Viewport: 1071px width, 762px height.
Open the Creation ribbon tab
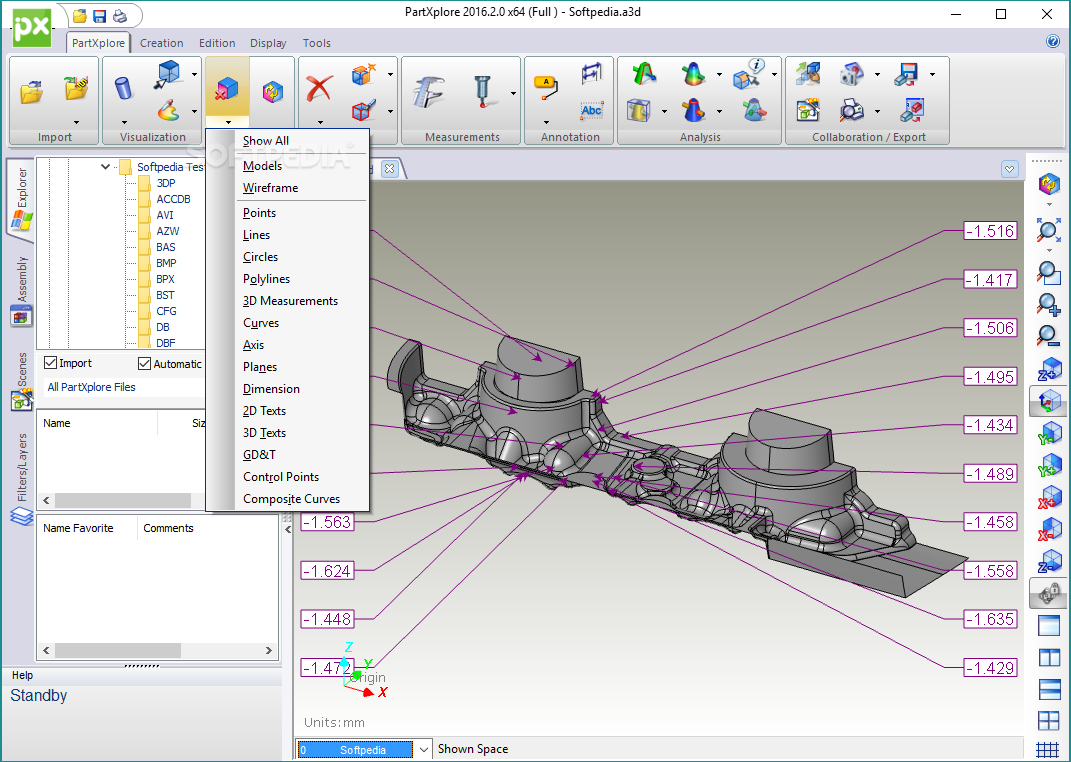tap(161, 43)
